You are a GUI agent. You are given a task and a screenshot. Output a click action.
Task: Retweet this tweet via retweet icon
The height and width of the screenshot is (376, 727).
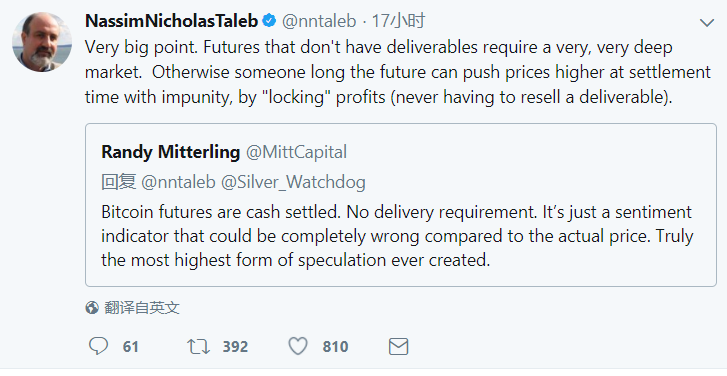pos(198,346)
